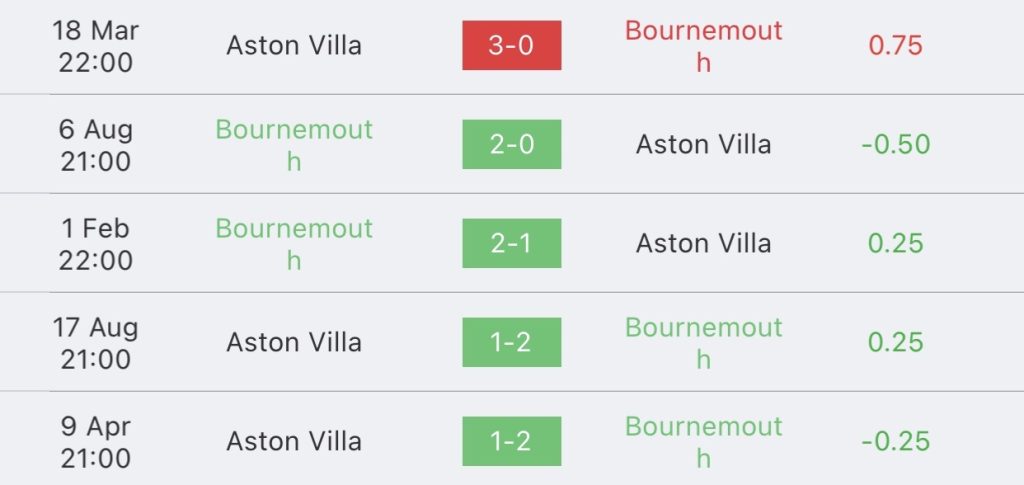Click the -0.50 handicap value
The image size is (1024, 485).
895,144
